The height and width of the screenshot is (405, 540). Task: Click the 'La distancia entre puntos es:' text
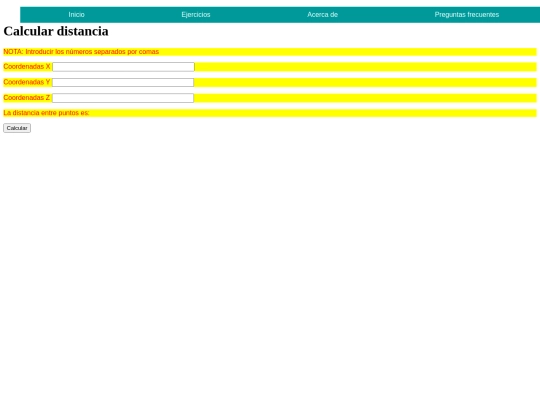(x=46, y=113)
